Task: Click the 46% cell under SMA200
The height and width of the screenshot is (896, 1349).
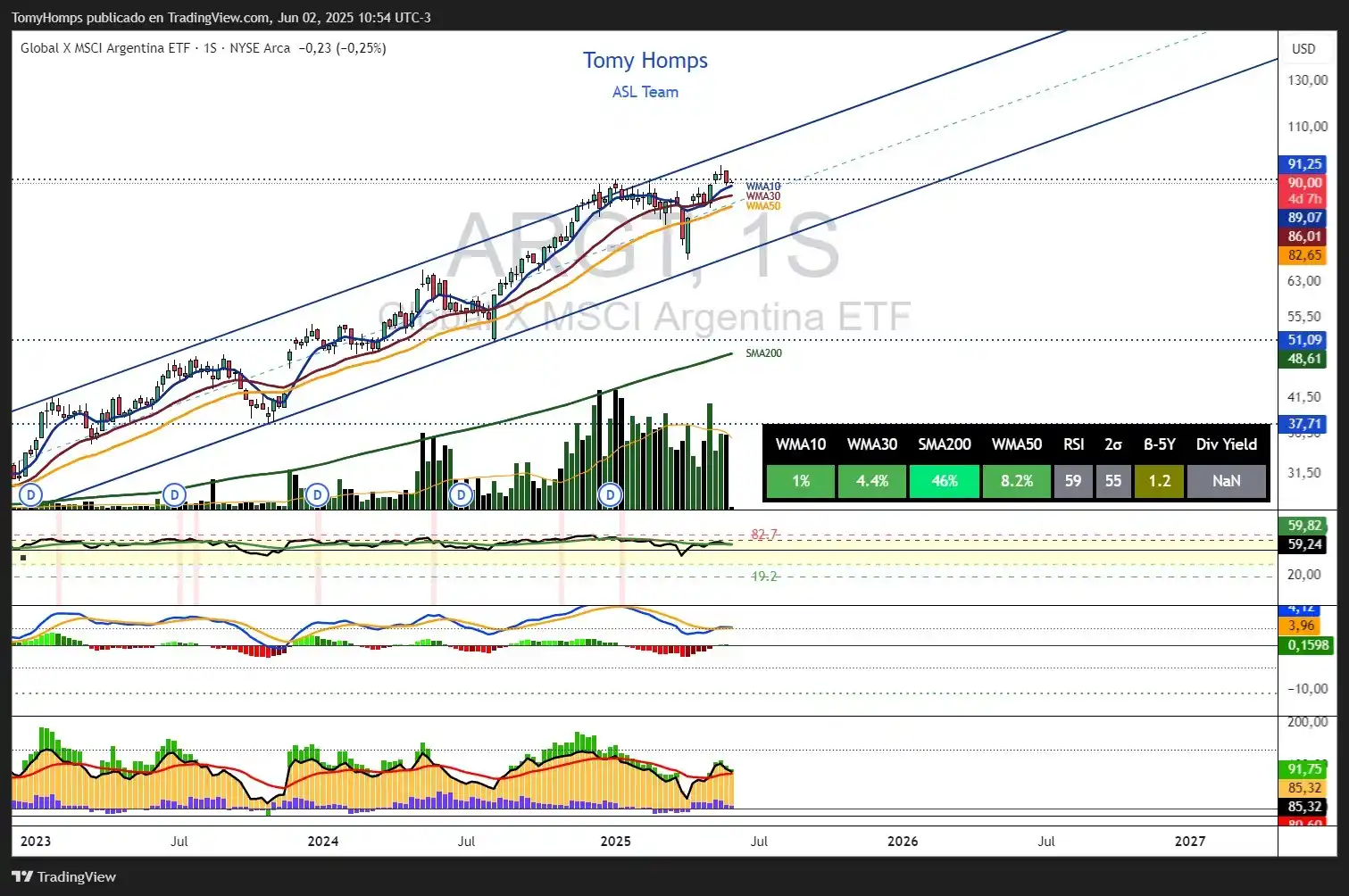Action: pyautogui.click(x=945, y=481)
